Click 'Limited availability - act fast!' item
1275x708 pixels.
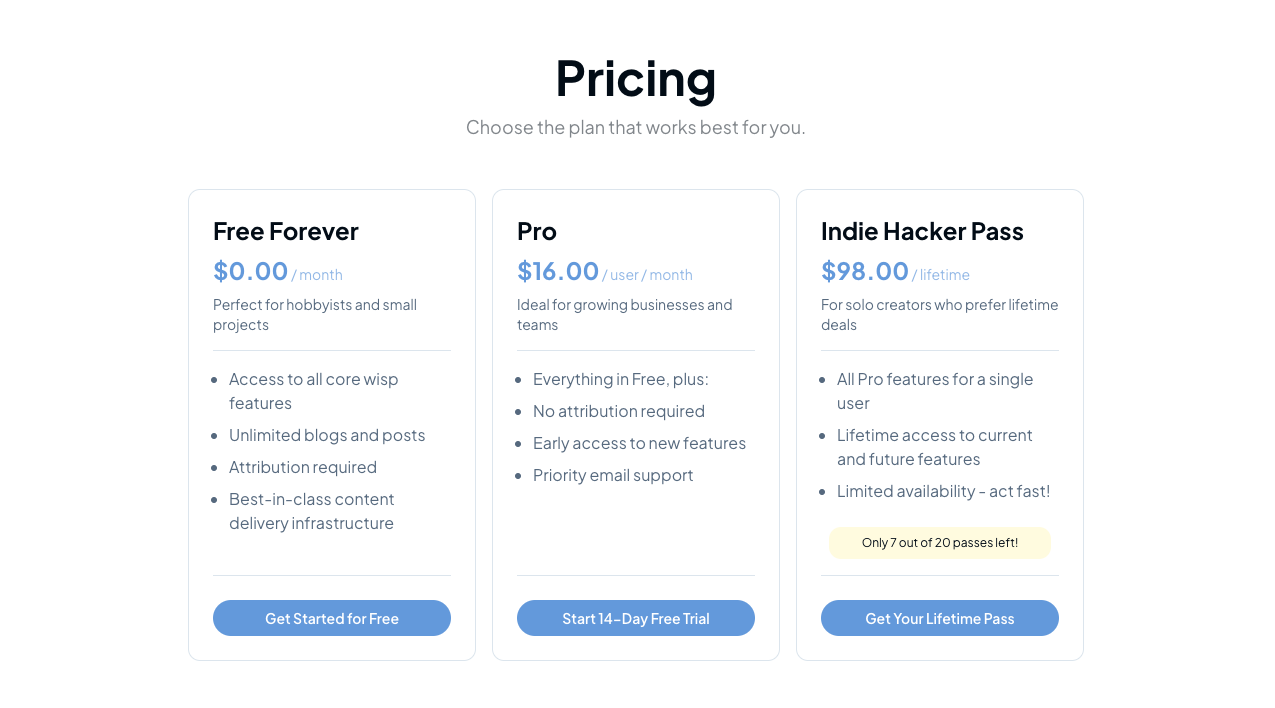(943, 491)
